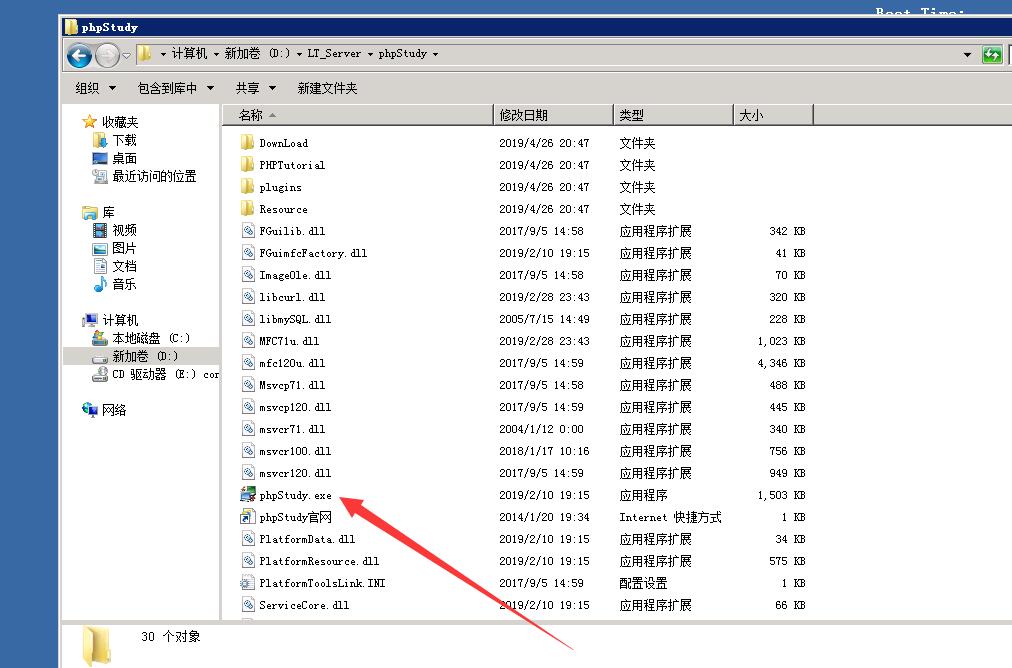
Task: Select 网络 in the navigation pane
Action: point(114,410)
